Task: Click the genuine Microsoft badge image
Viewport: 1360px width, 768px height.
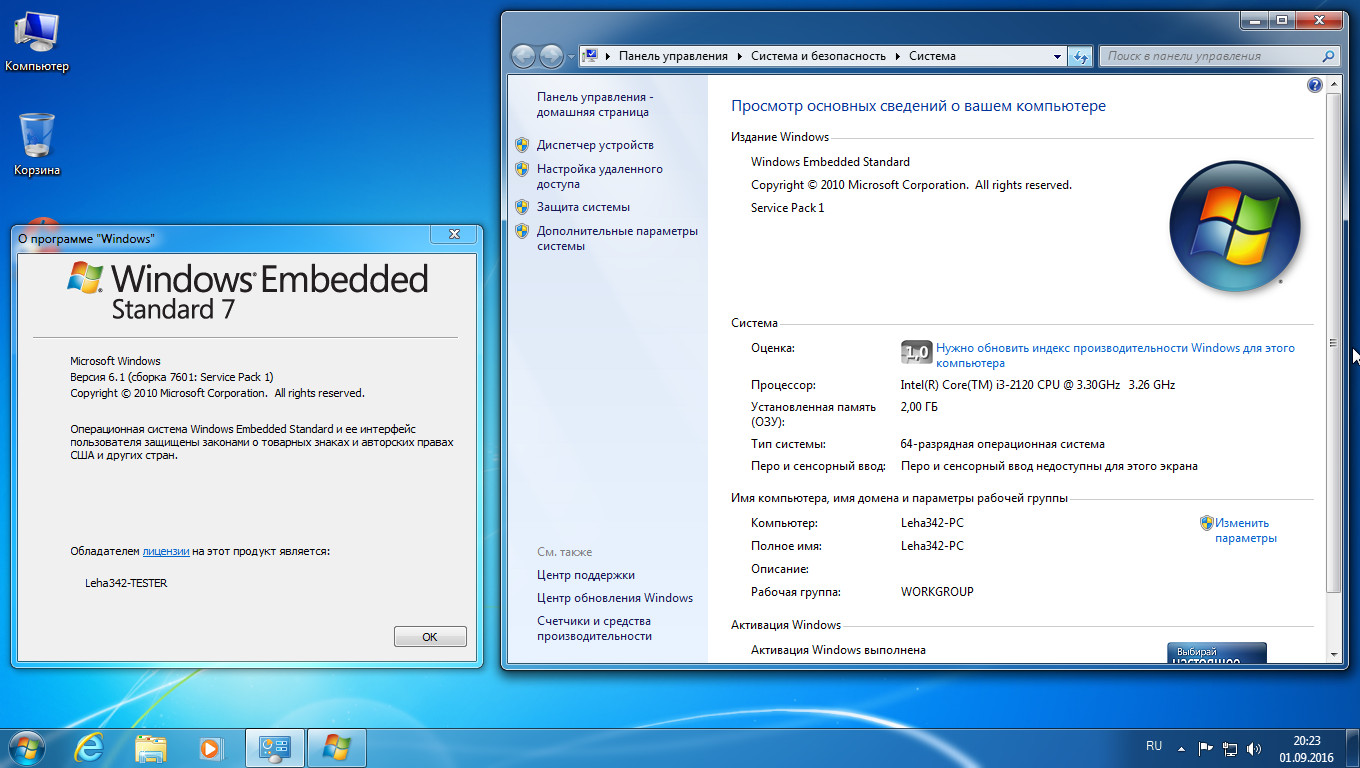Action: point(1217,652)
